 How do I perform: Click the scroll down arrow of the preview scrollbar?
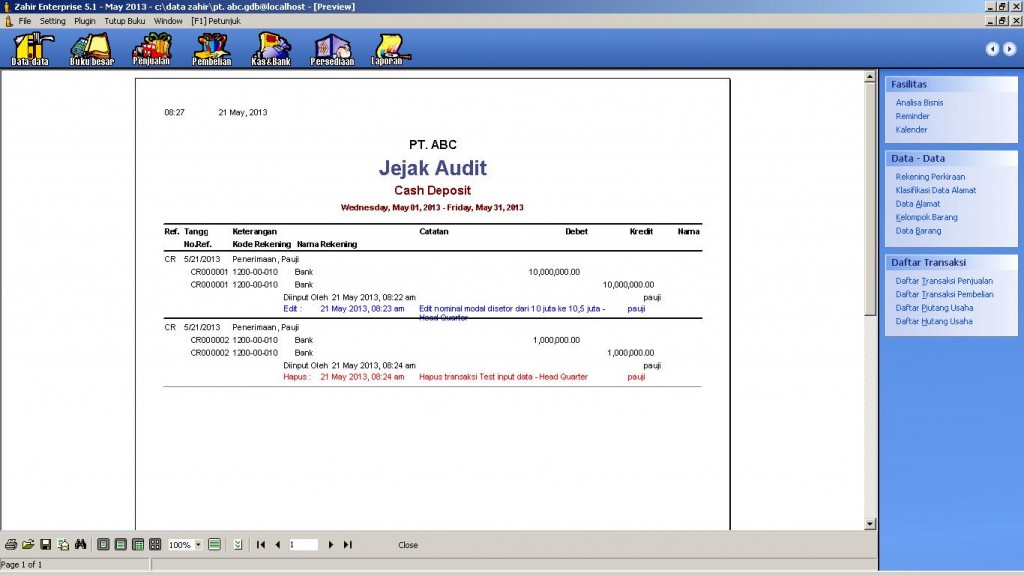pos(870,523)
